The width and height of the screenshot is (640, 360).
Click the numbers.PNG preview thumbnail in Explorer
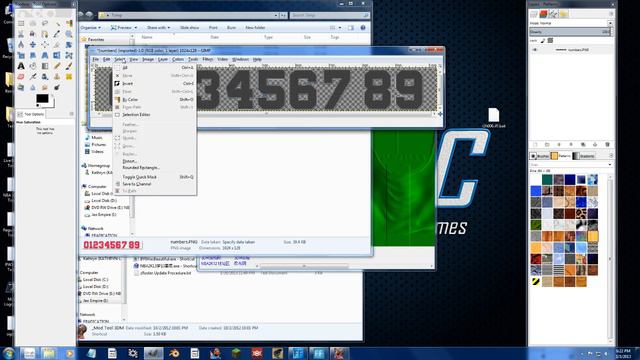coord(111,245)
